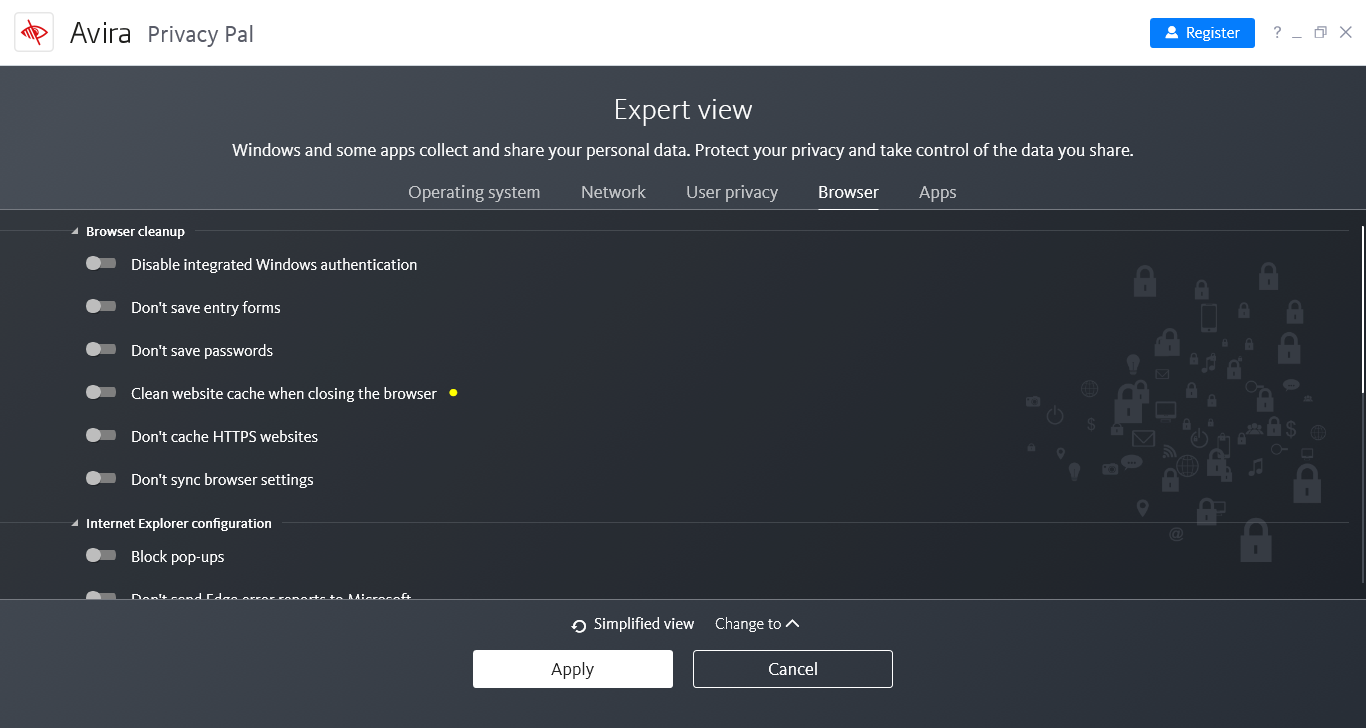The width and height of the screenshot is (1366, 728).
Task: Click the Disable integrated Windows authentication label
Action: 274,265
